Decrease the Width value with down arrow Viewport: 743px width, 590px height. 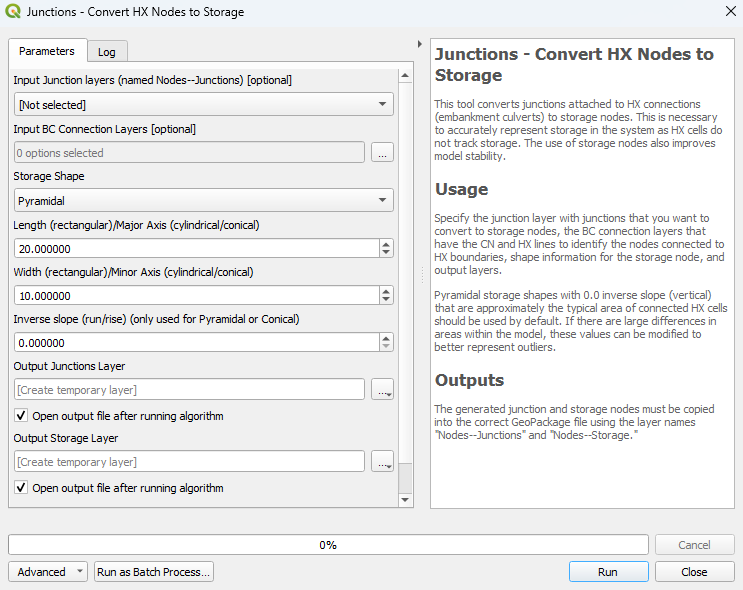(386, 300)
